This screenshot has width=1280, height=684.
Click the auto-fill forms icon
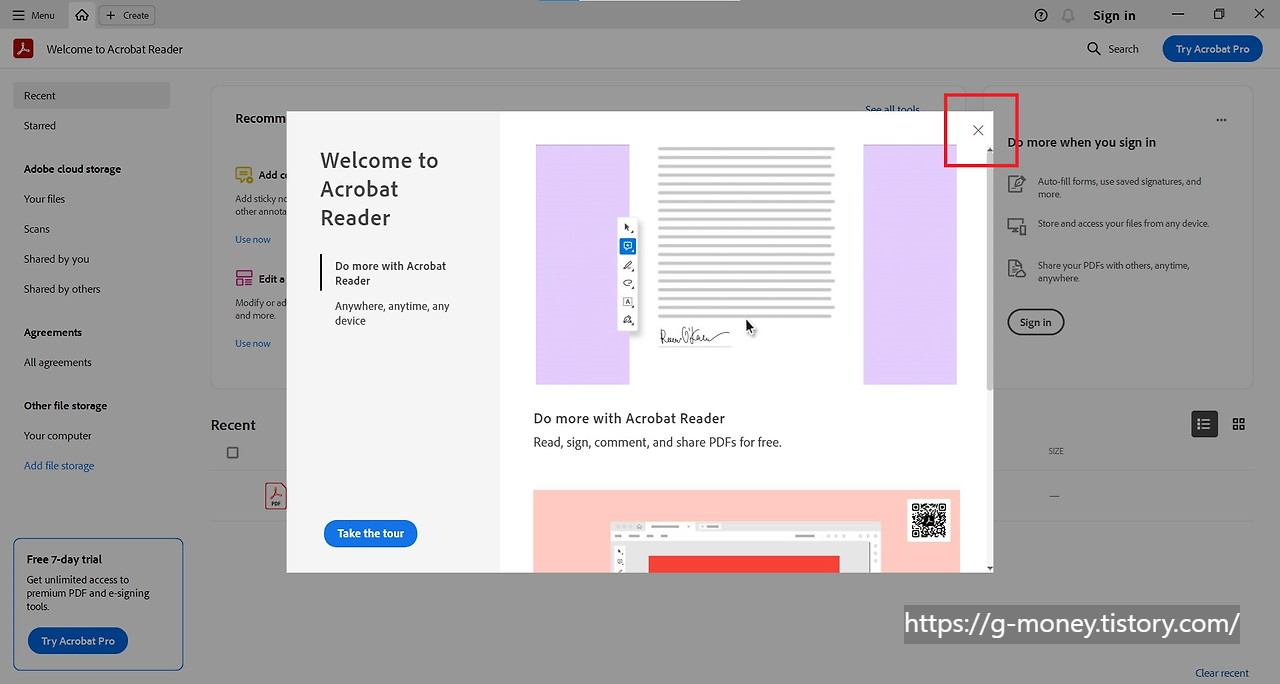[x=1017, y=184]
